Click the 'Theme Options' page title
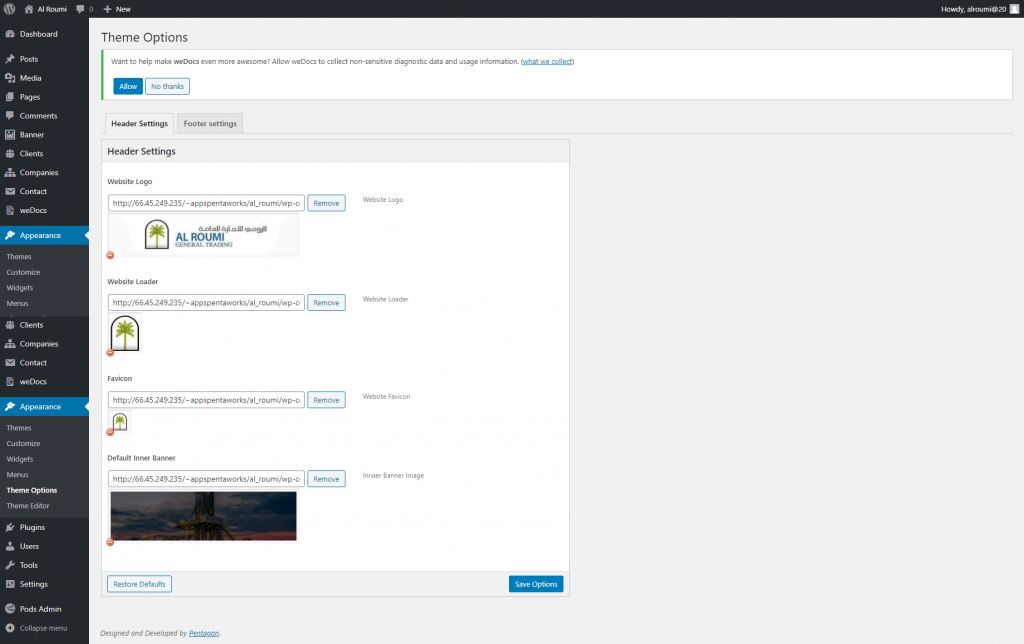This screenshot has width=1024, height=644. [x=144, y=38]
